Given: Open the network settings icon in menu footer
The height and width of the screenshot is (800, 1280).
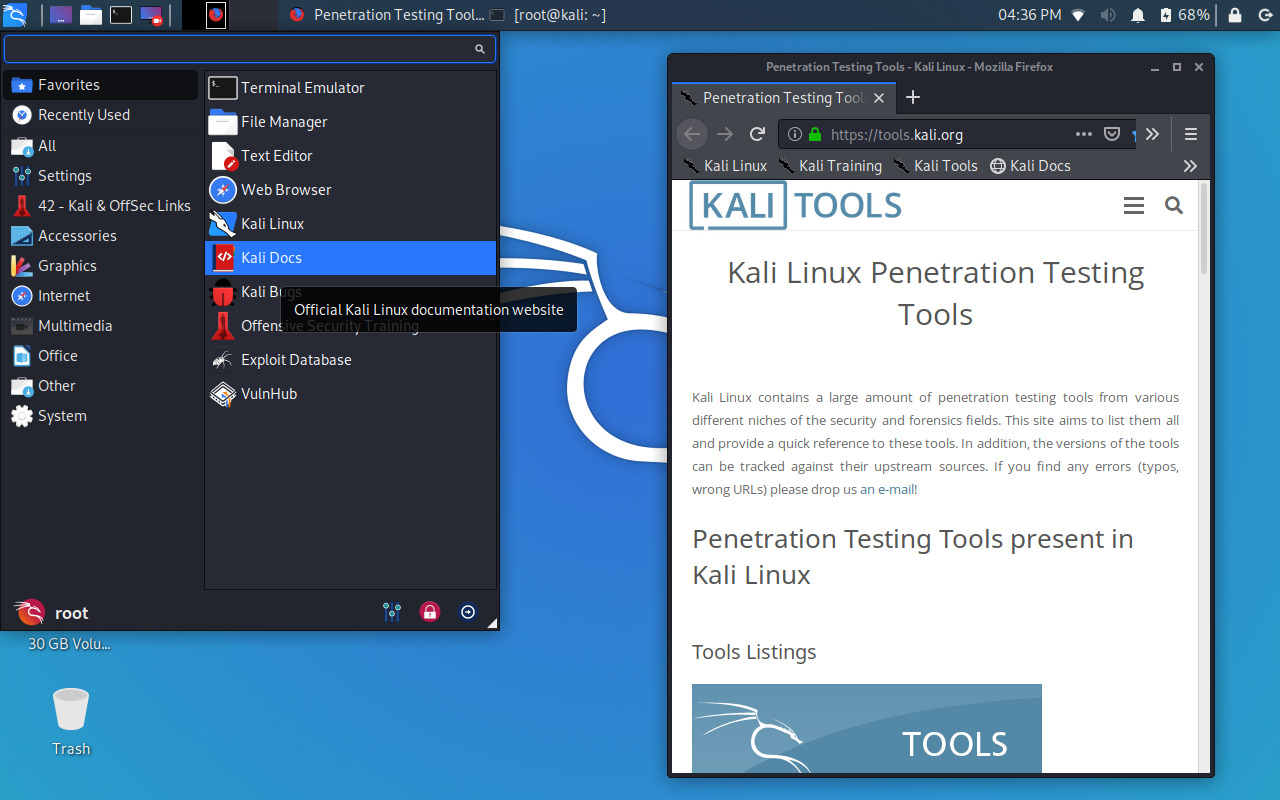Looking at the screenshot, I should pyautogui.click(x=392, y=611).
